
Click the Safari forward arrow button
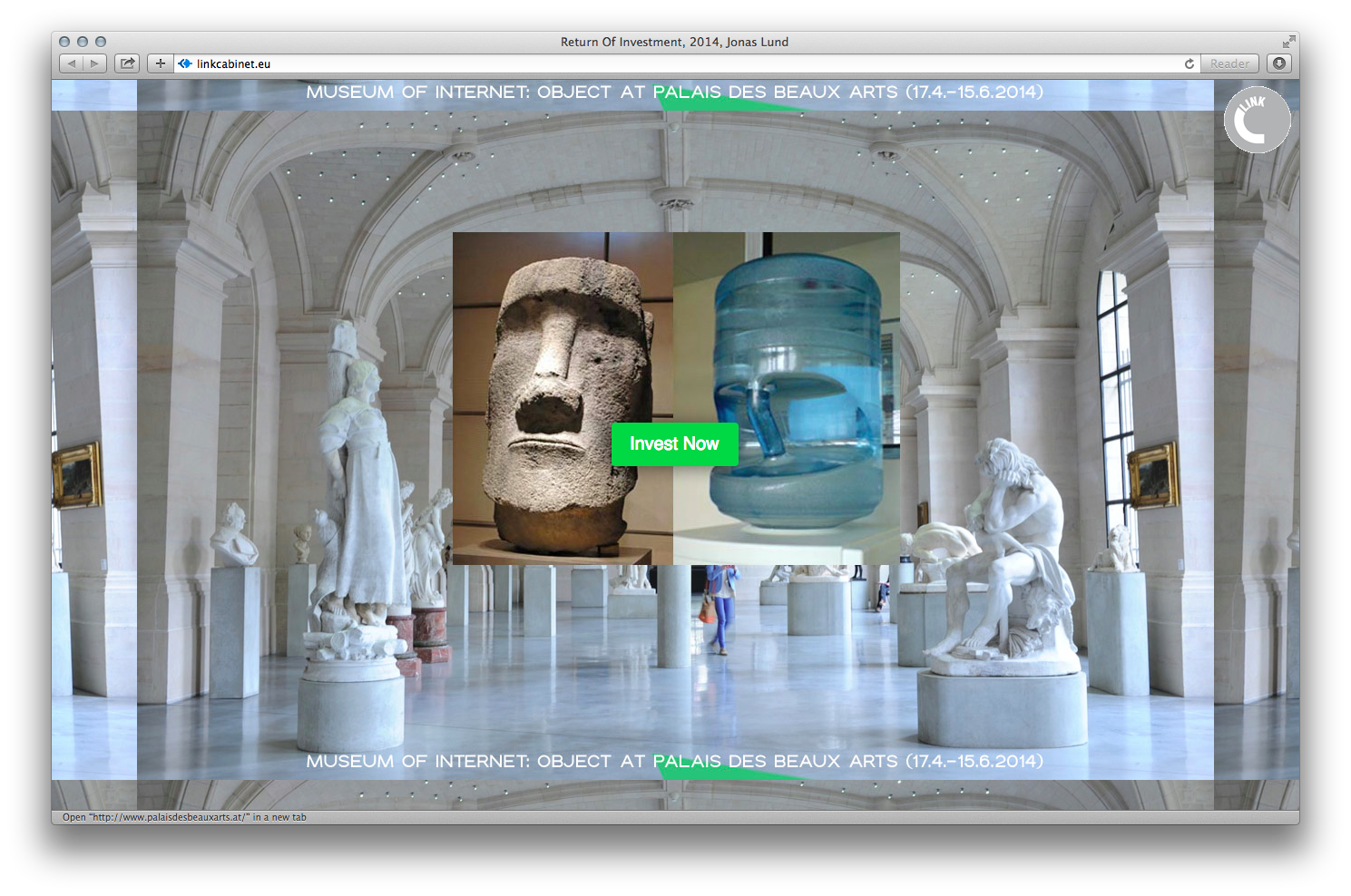click(95, 63)
